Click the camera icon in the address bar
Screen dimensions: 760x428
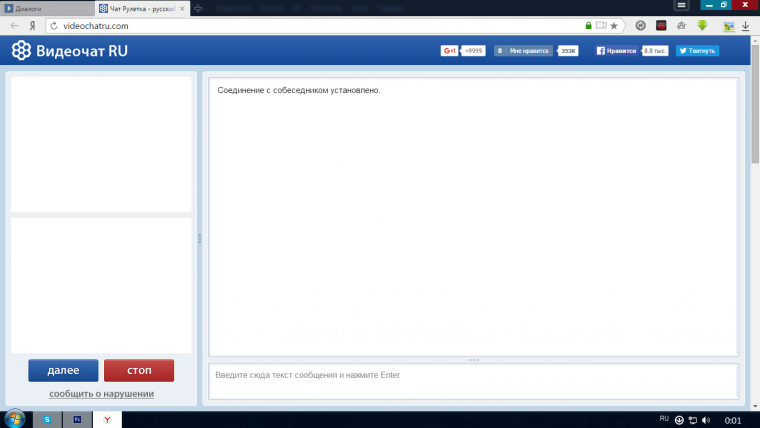pyautogui.click(x=601, y=25)
